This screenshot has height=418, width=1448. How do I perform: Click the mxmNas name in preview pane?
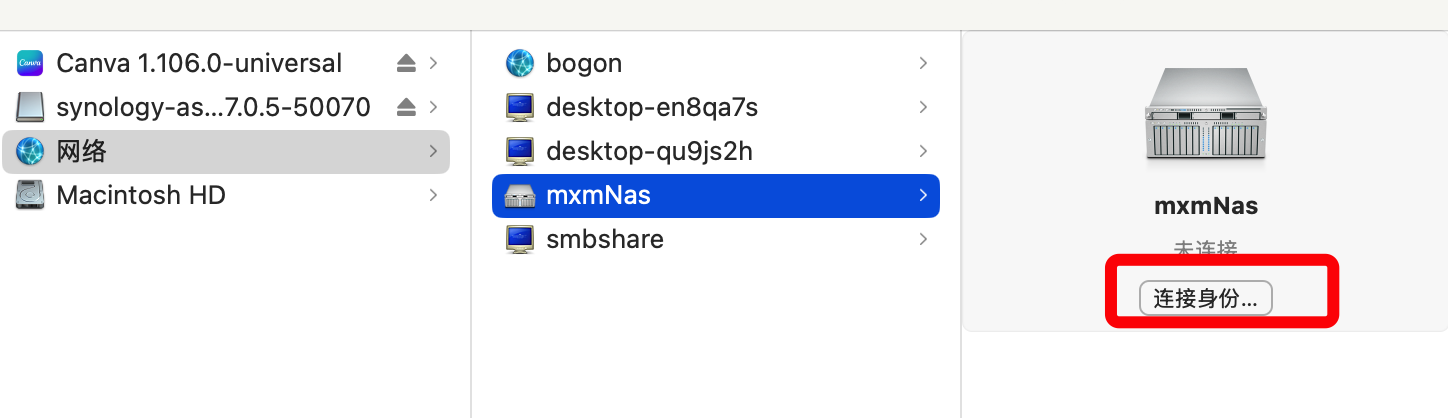click(x=1205, y=206)
